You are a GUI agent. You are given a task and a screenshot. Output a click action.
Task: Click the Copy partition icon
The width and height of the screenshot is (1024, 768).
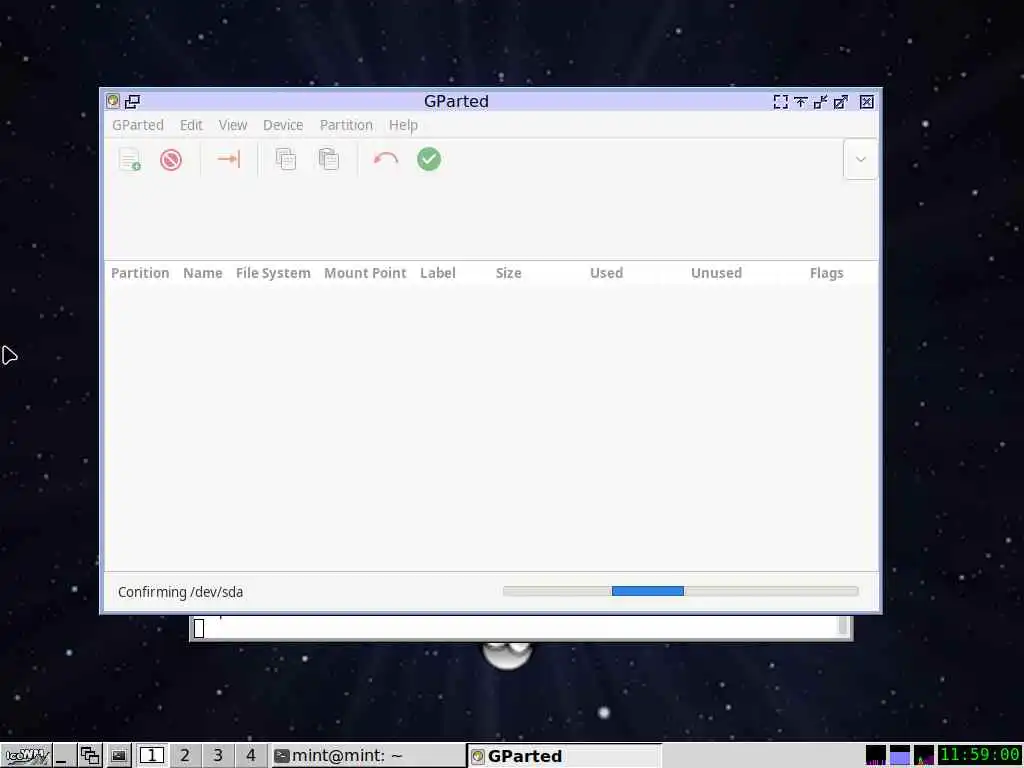point(285,159)
